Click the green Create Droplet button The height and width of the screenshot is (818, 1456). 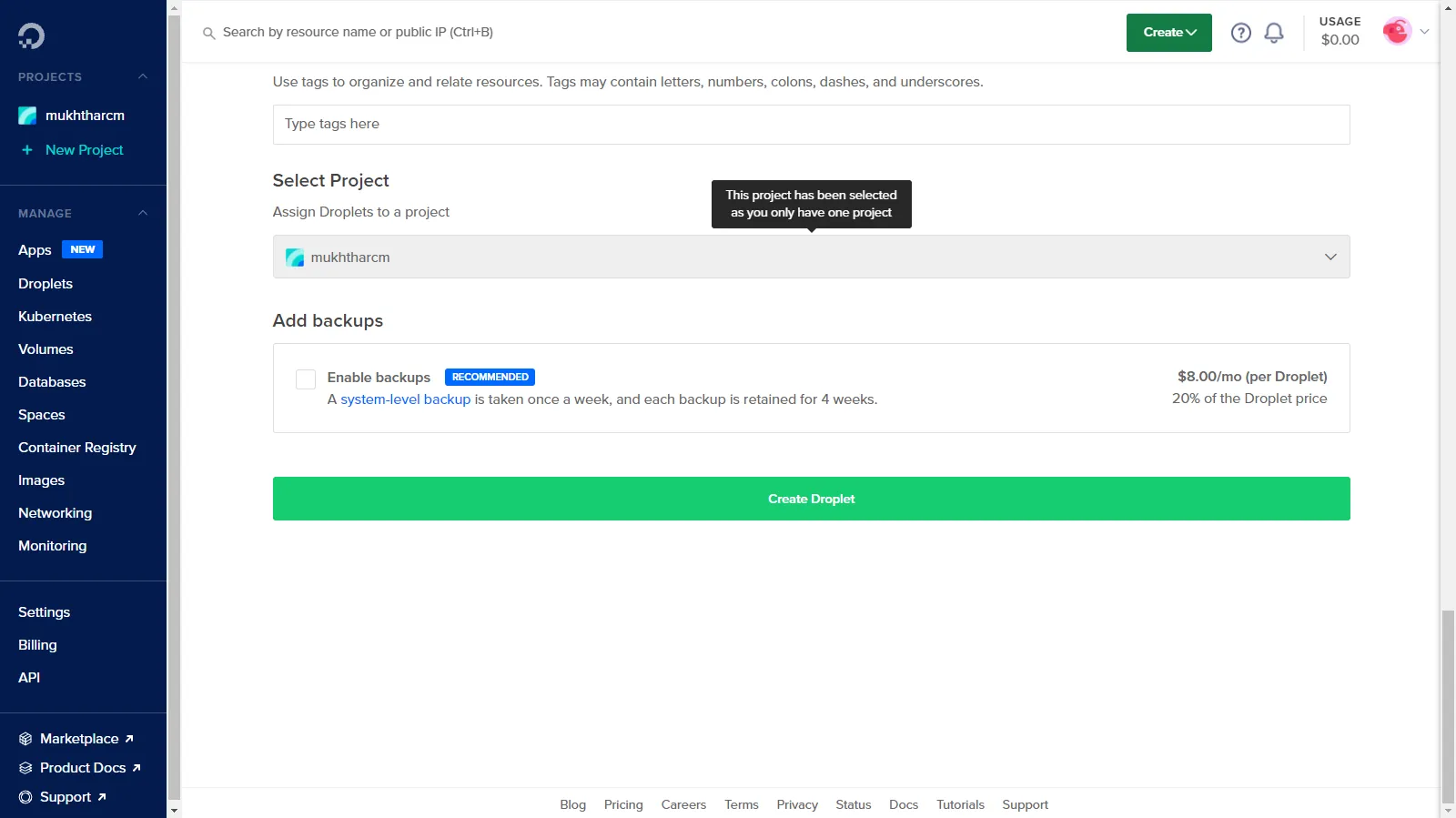coord(810,499)
